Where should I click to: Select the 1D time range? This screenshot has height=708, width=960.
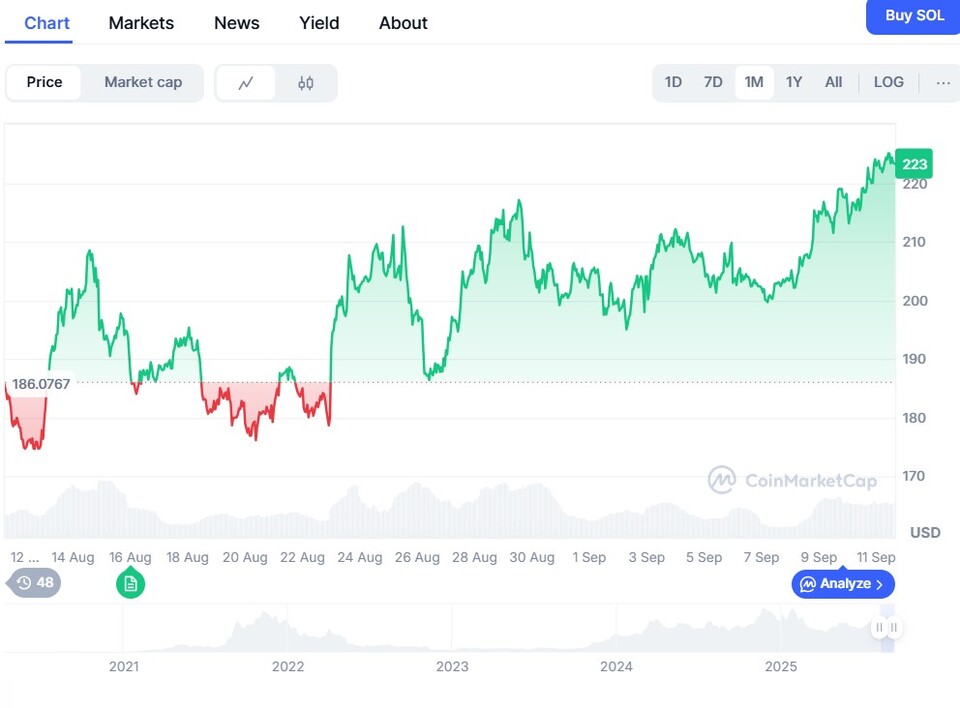pyautogui.click(x=673, y=83)
